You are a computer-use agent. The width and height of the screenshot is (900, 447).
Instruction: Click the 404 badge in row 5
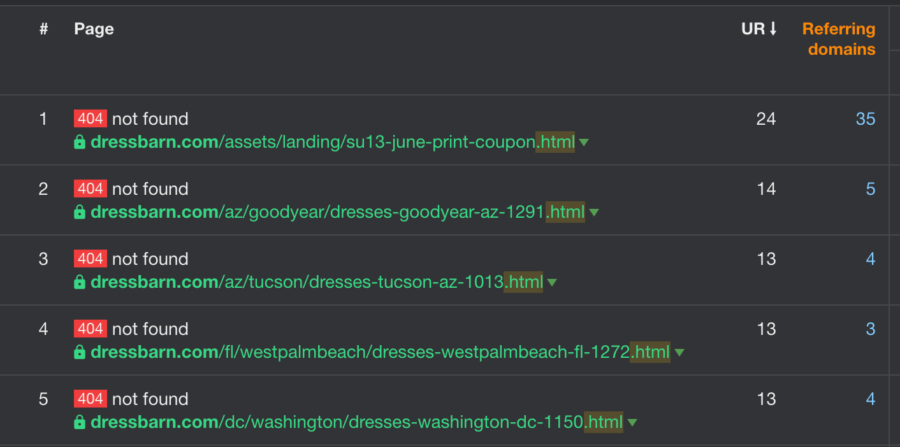pos(90,399)
